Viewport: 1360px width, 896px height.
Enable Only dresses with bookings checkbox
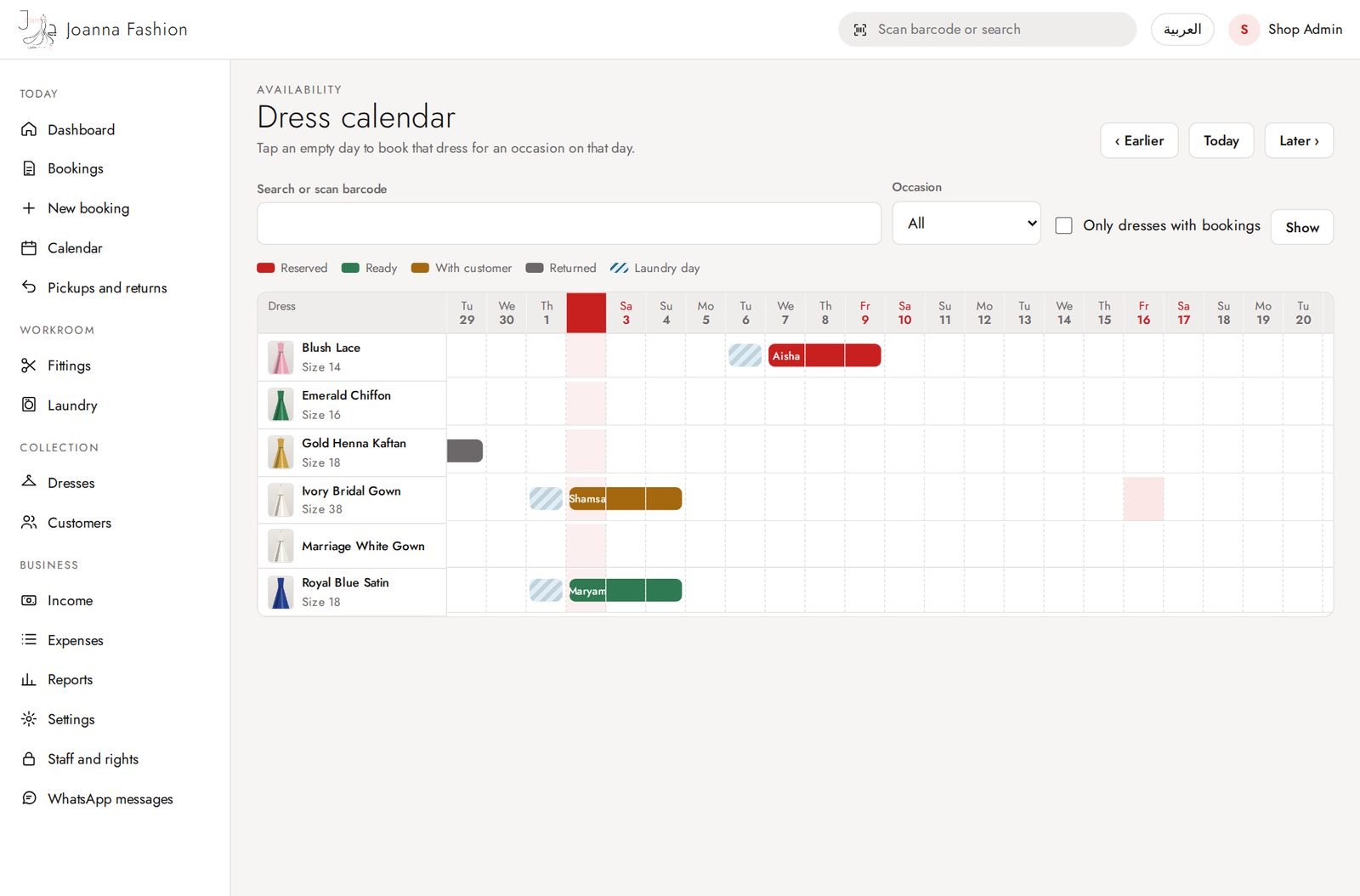tap(1063, 225)
